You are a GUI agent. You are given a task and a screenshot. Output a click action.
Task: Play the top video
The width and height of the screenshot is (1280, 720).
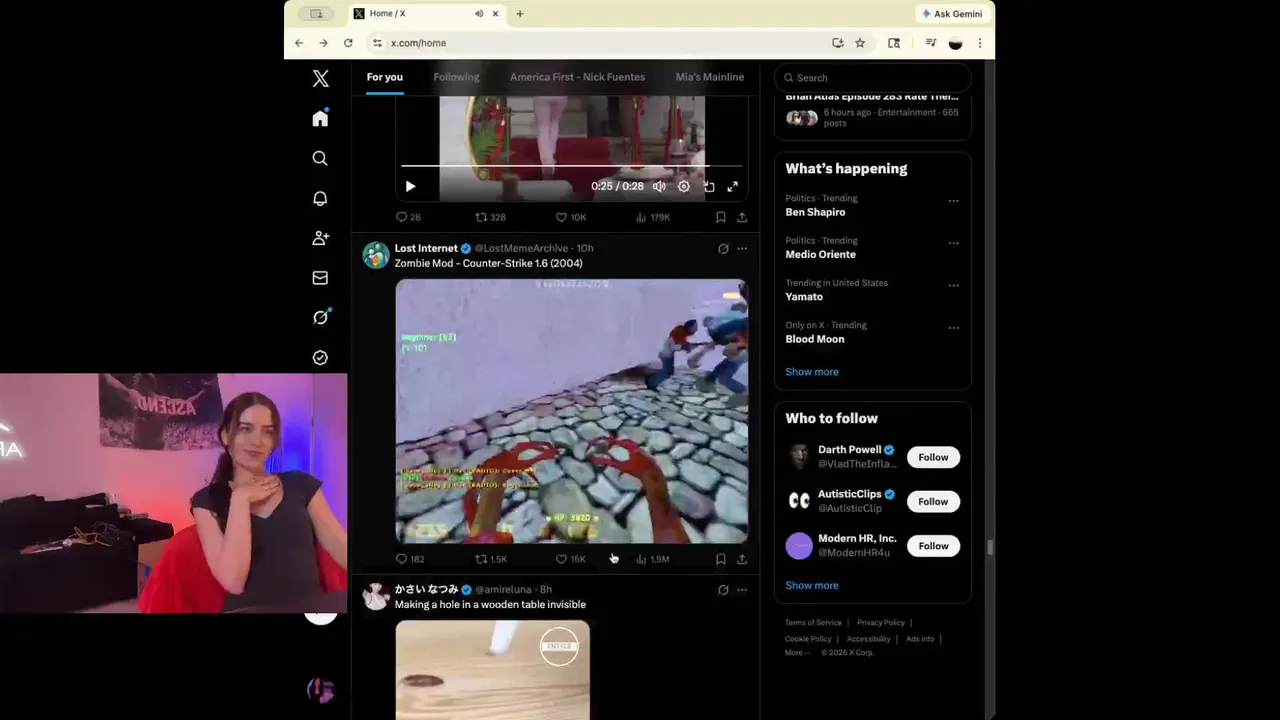click(x=410, y=186)
